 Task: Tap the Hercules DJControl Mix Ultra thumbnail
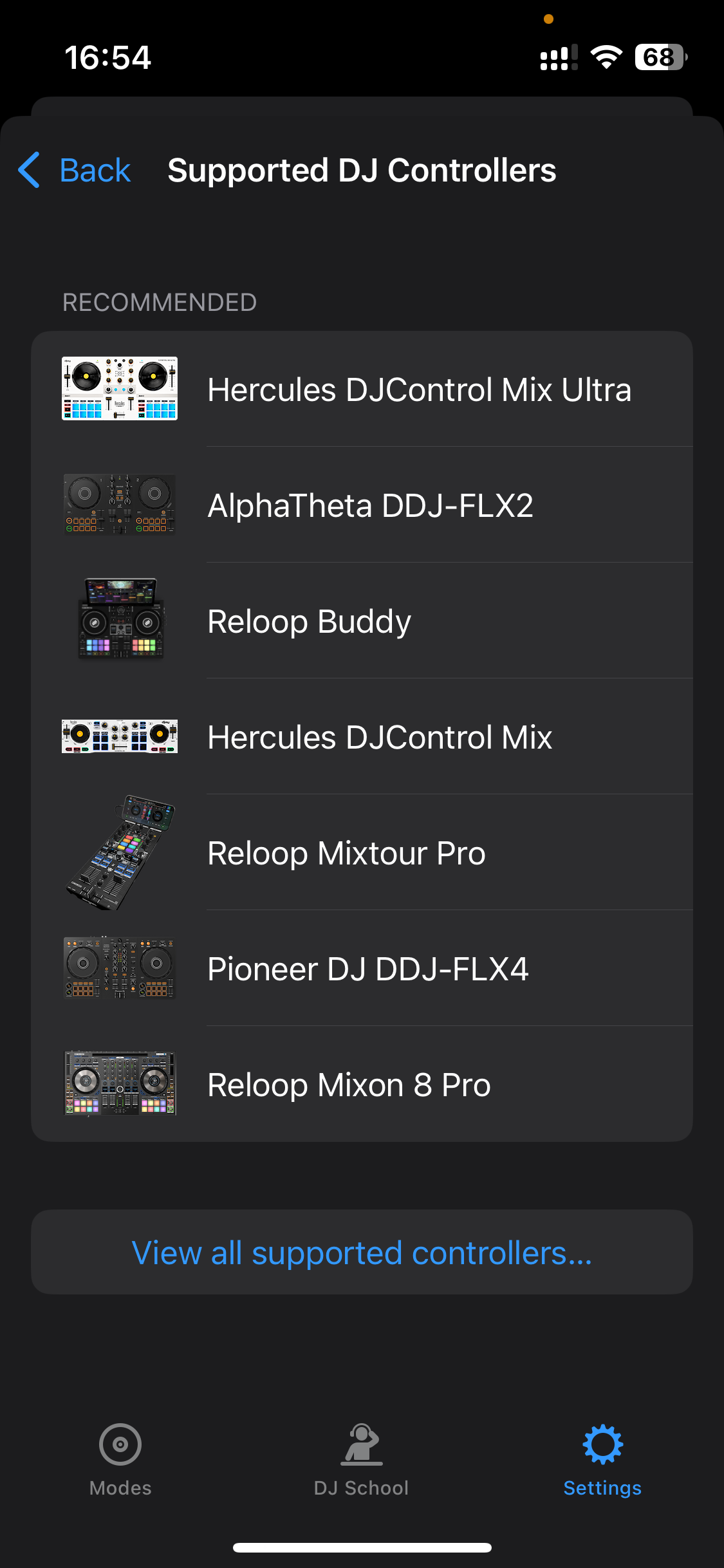tap(120, 389)
